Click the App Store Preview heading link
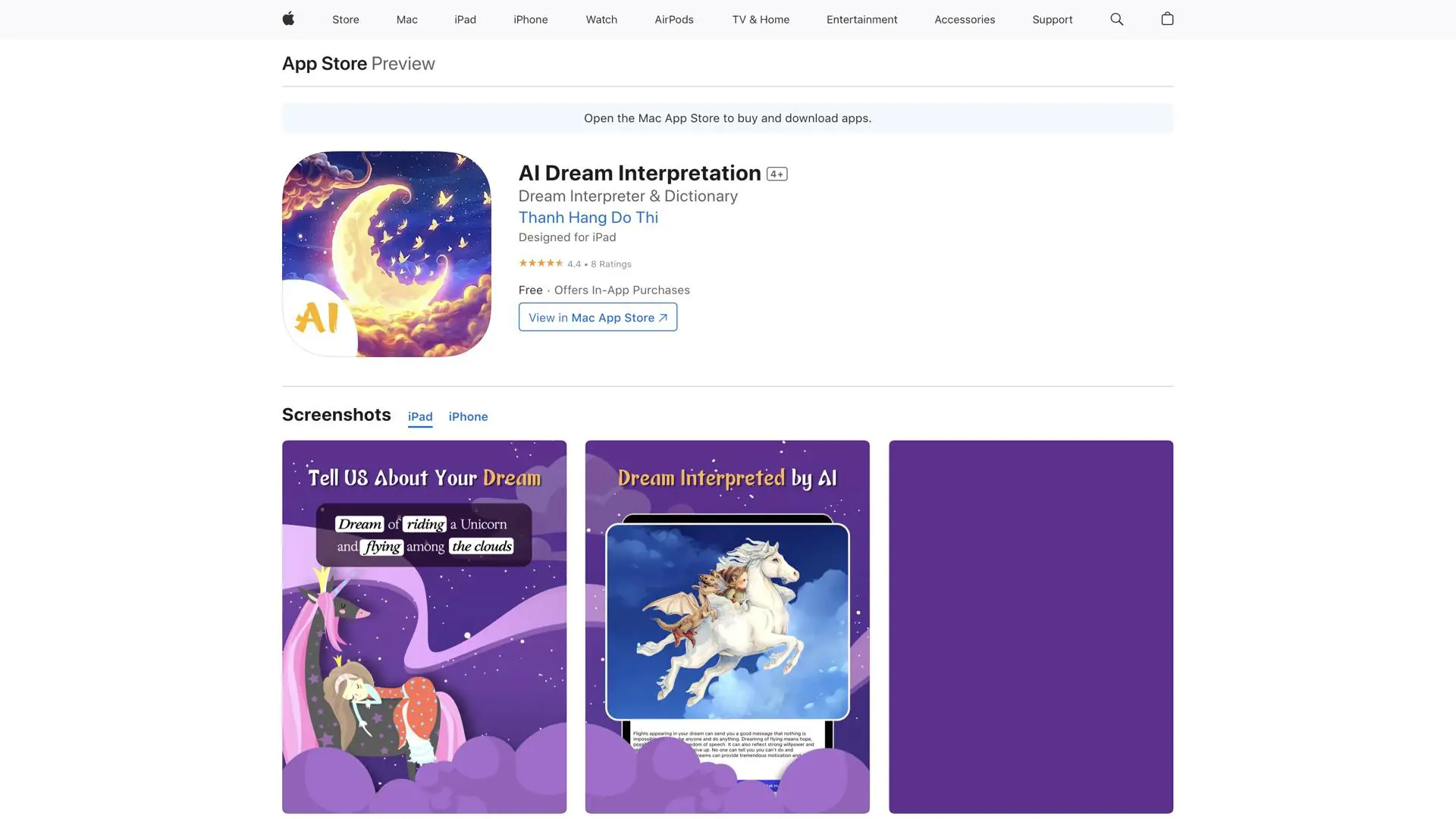This screenshot has width=1456, height=819. coord(325,63)
